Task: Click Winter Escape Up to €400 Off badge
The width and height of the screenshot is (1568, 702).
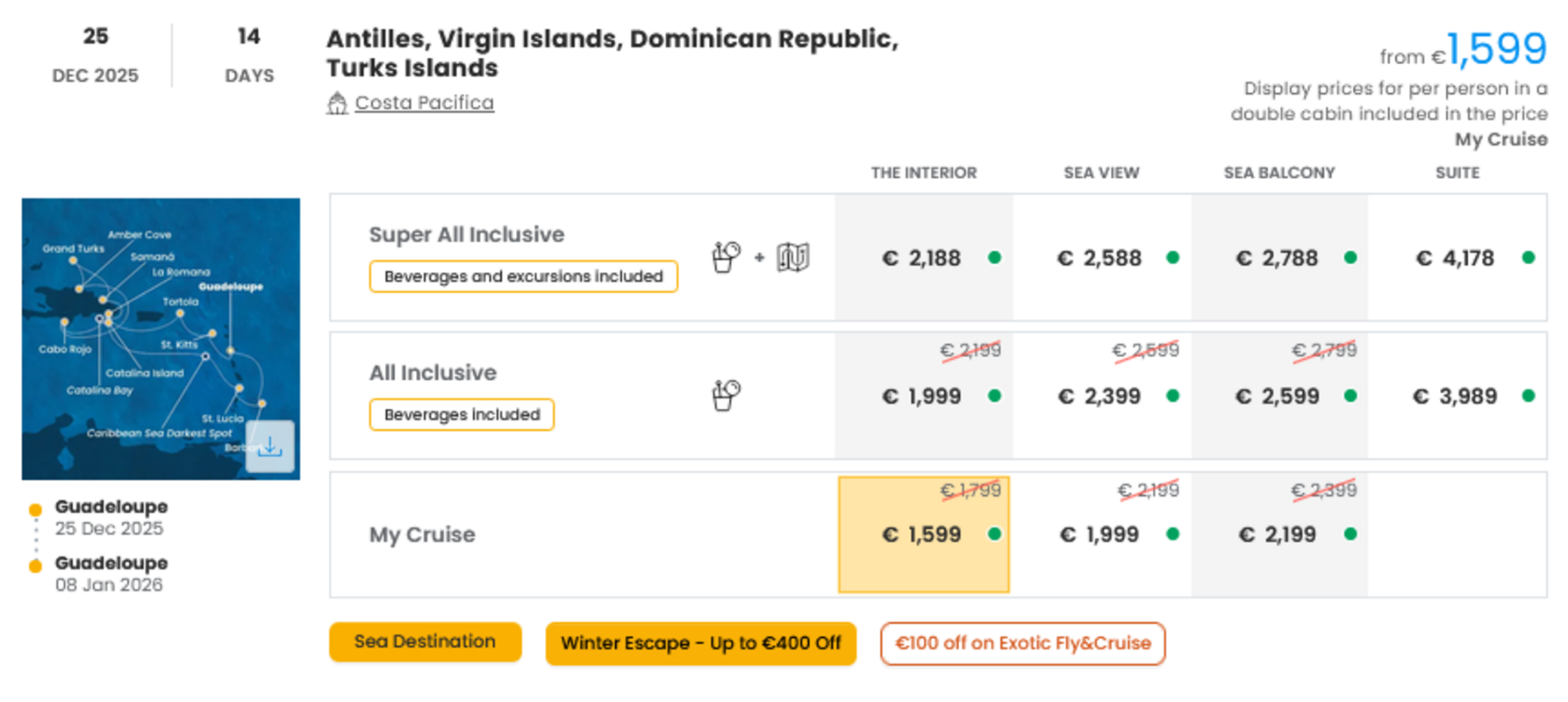Action: click(x=701, y=643)
